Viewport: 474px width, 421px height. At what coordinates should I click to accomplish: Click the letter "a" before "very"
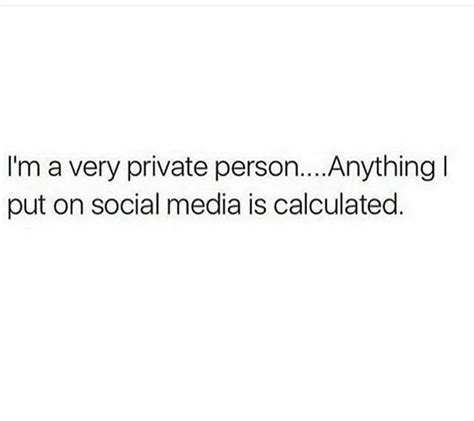[55, 170]
